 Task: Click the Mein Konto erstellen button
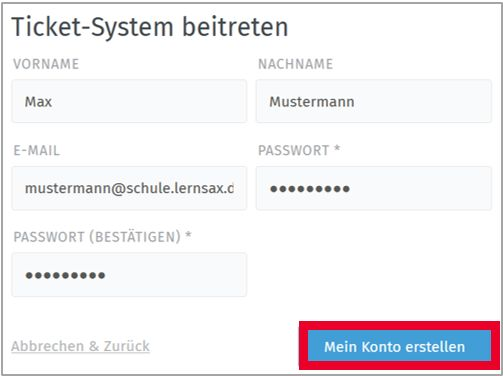point(399,346)
